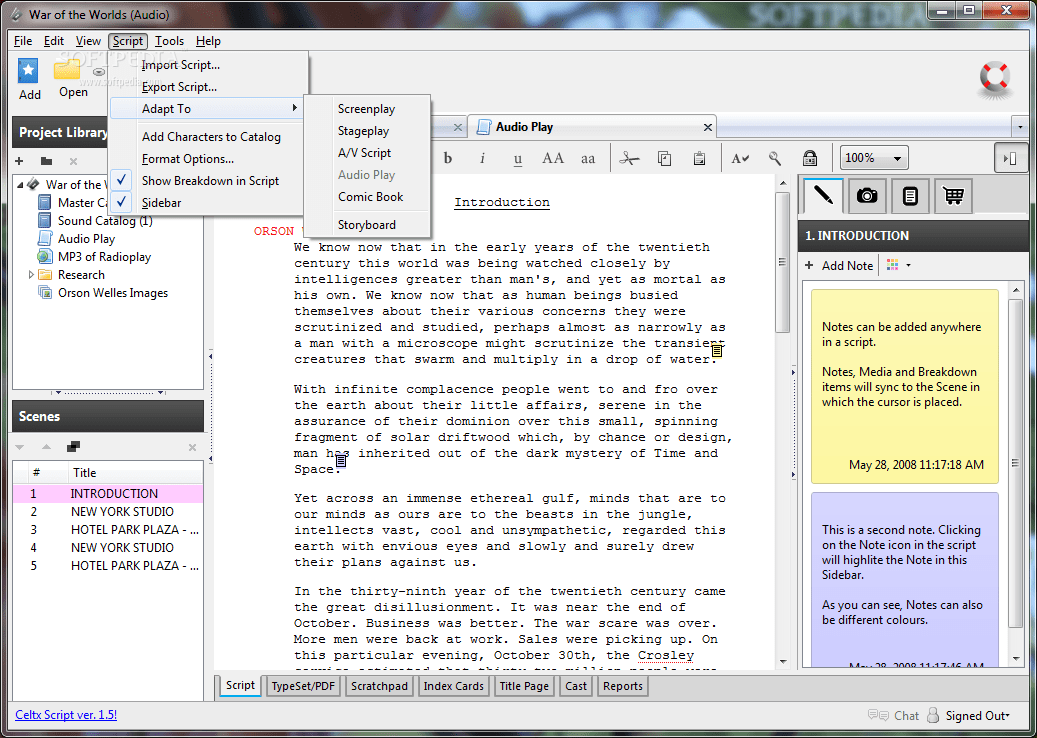
Task: Close the Audio Play tab
Action: click(708, 127)
